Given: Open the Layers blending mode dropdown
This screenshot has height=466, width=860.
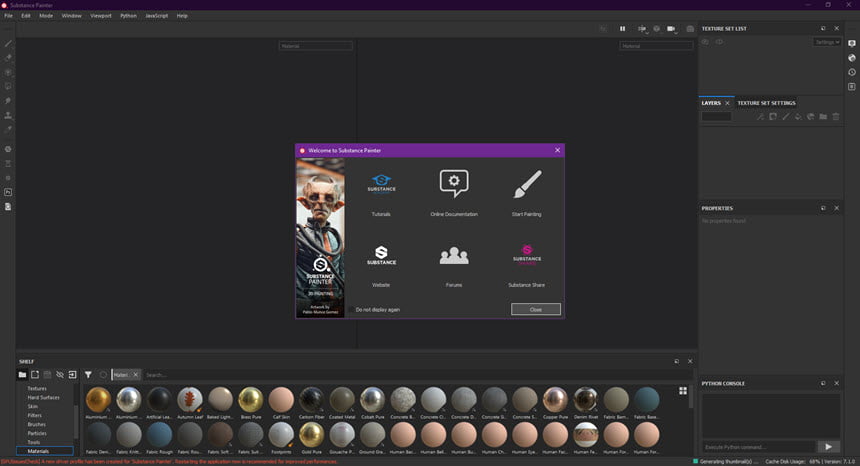Looking at the screenshot, I should pos(716,116).
